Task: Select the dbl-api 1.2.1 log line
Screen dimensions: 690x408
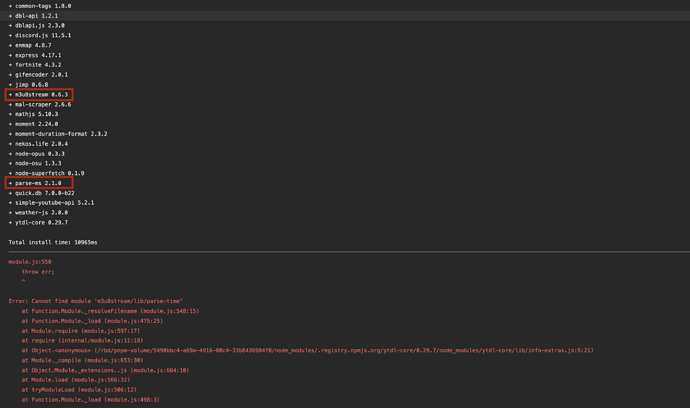Action: point(33,16)
